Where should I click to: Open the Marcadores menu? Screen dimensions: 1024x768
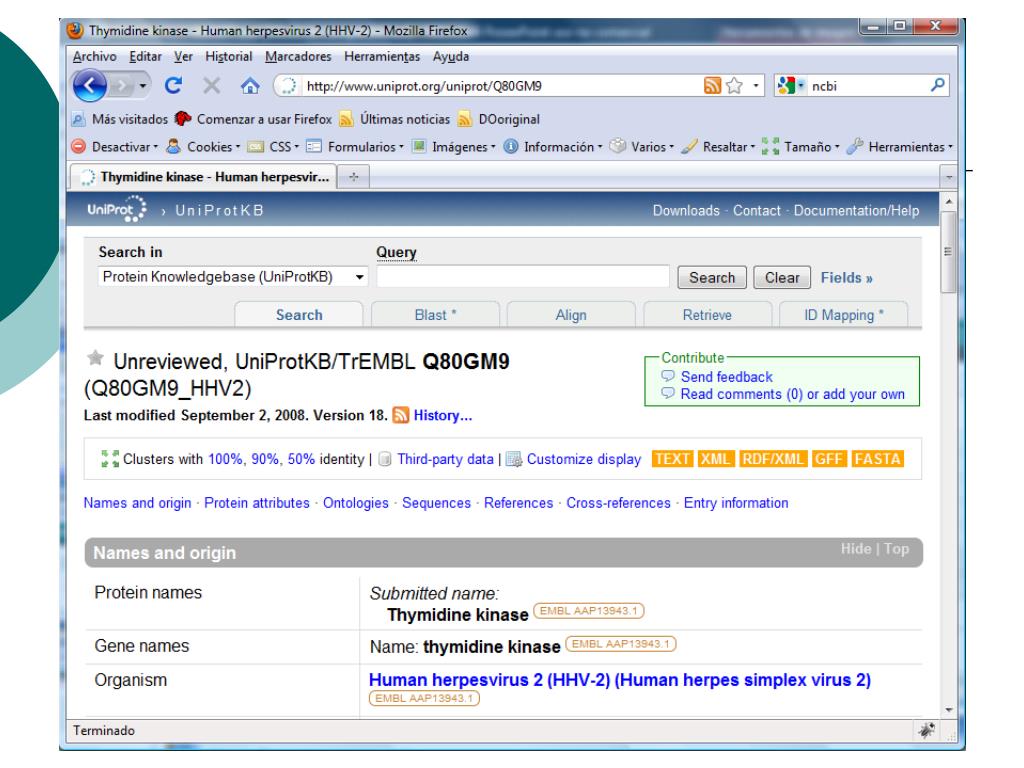(x=300, y=54)
